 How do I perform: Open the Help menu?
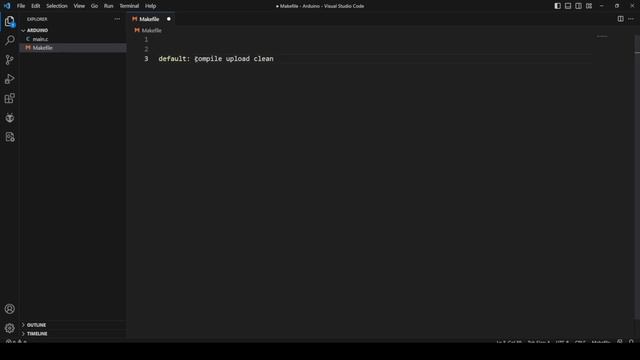[x=150, y=6]
